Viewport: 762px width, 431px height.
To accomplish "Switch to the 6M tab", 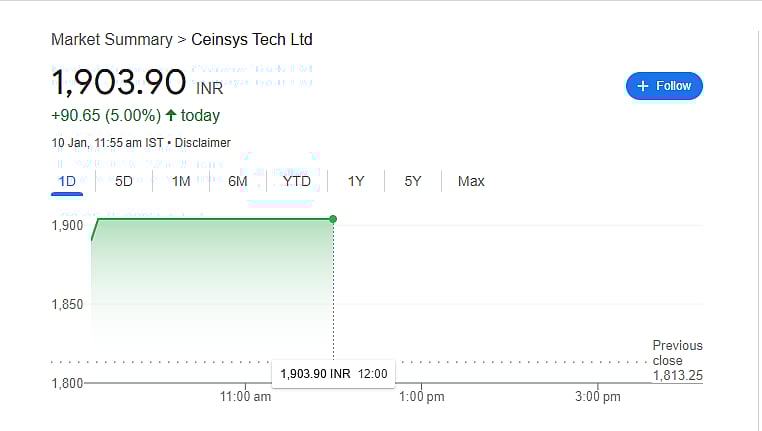I will 238,181.
